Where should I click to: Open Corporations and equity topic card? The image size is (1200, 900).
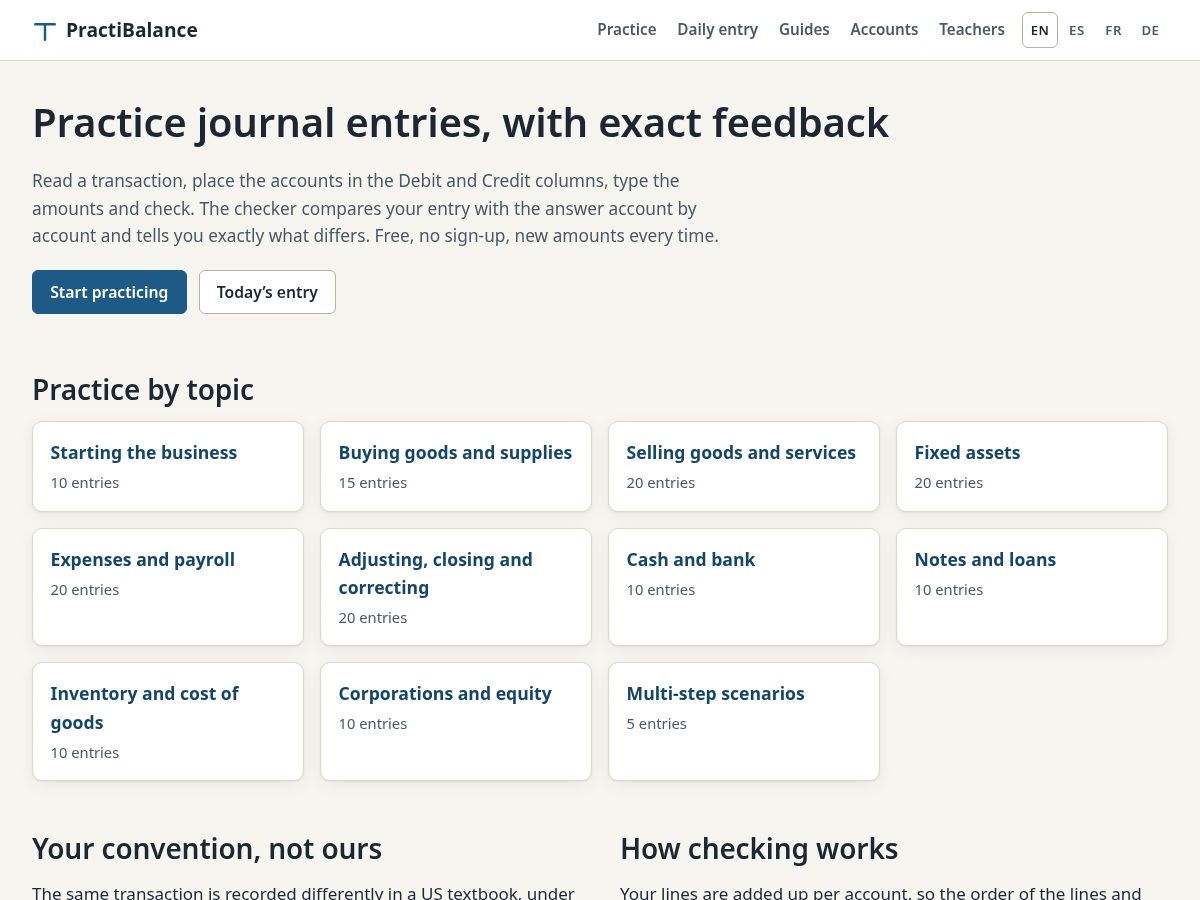[456, 721]
